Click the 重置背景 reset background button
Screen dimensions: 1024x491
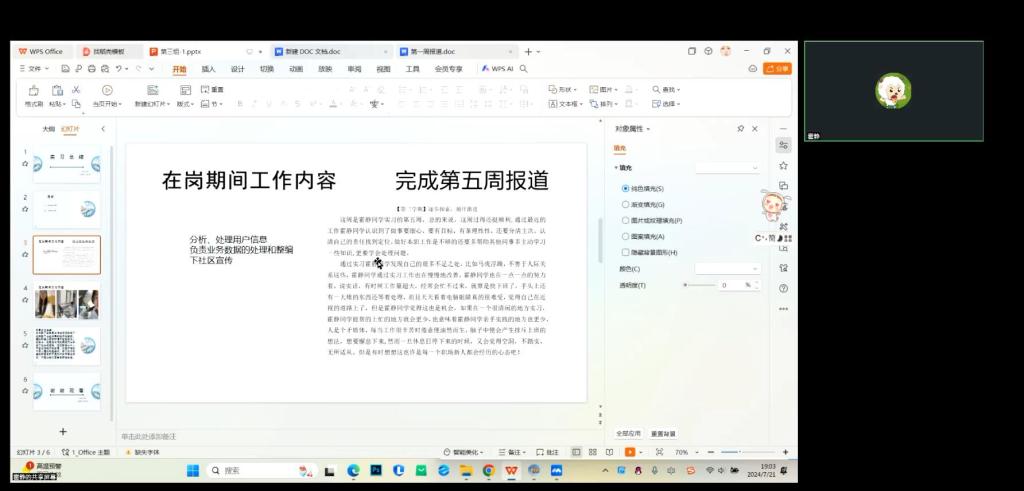click(663, 434)
